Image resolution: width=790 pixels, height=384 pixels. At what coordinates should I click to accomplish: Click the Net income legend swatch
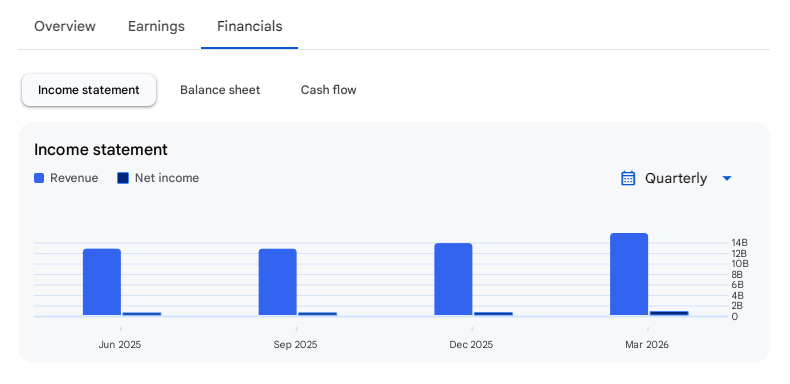click(123, 178)
